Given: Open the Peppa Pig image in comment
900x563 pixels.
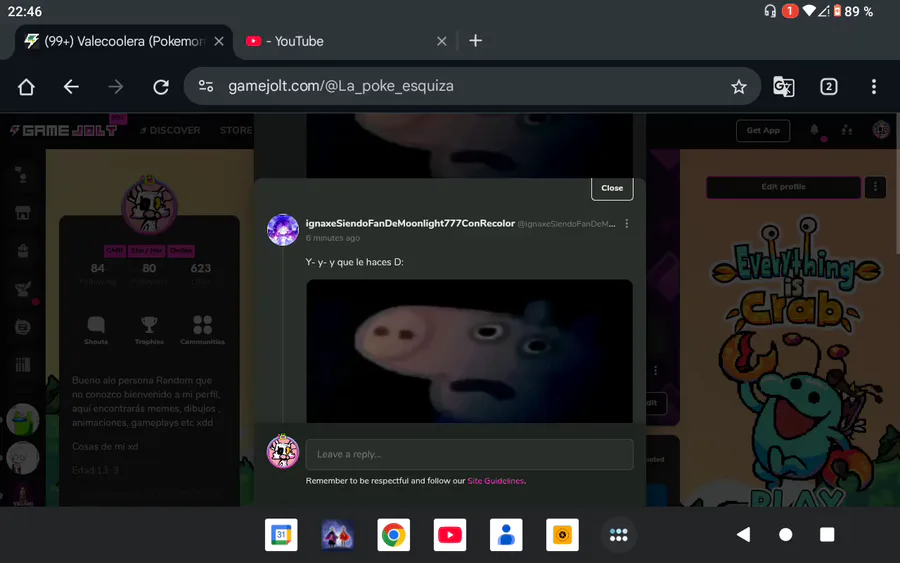Looking at the screenshot, I should point(470,351).
